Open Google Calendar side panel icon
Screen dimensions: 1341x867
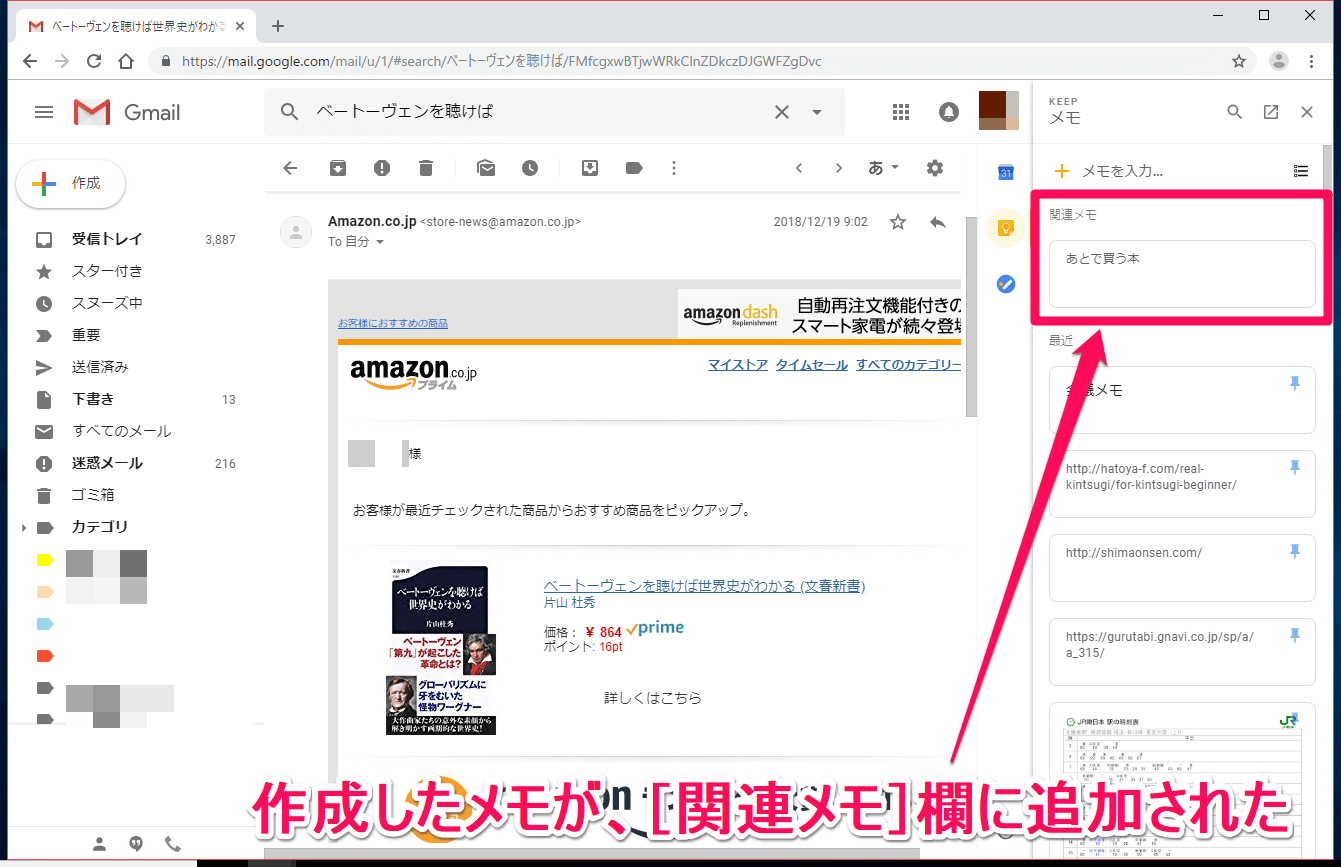click(x=1006, y=172)
